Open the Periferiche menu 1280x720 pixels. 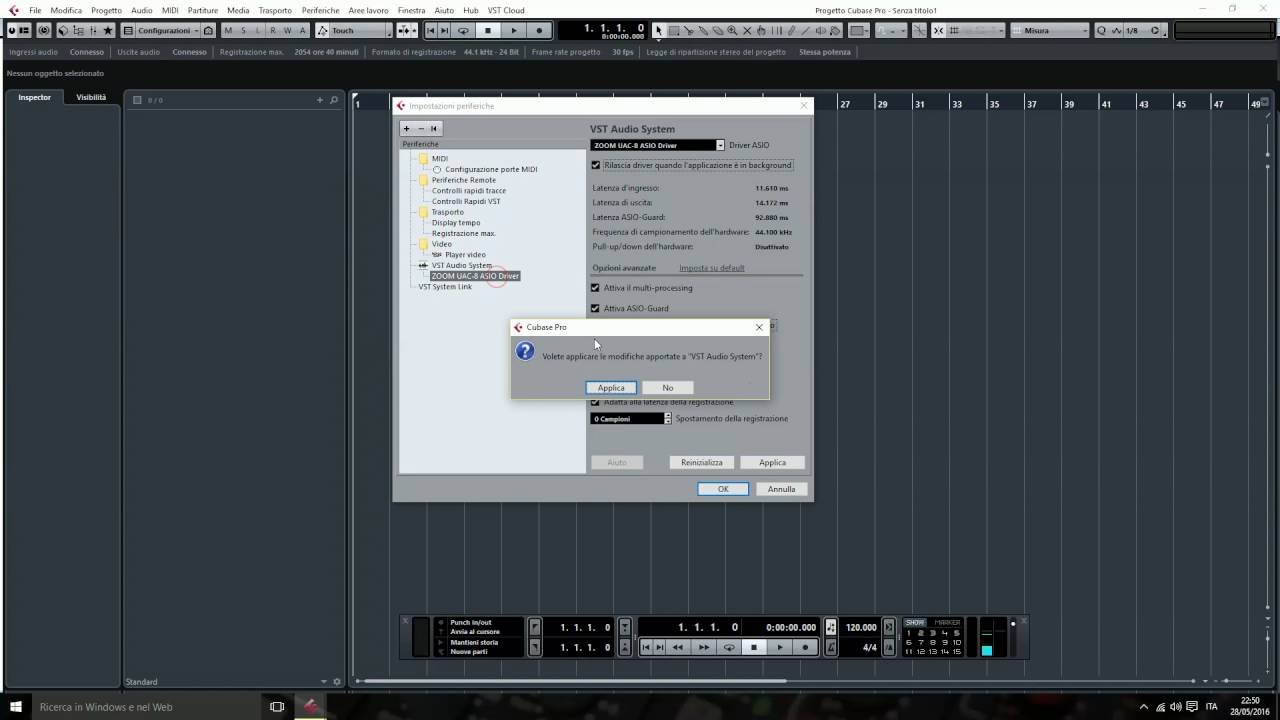(x=320, y=10)
